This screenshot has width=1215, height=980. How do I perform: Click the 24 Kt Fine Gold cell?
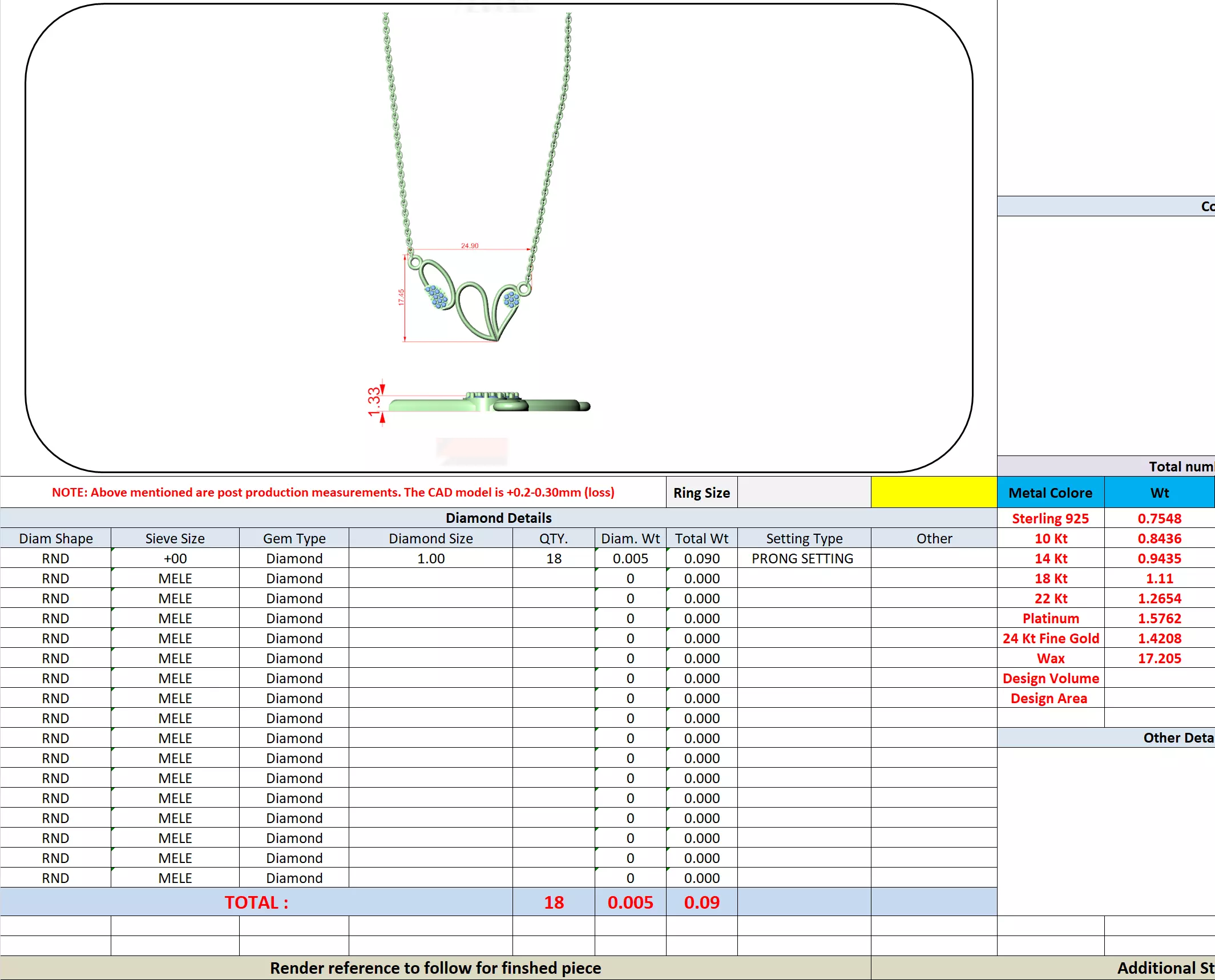(x=1050, y=638)
